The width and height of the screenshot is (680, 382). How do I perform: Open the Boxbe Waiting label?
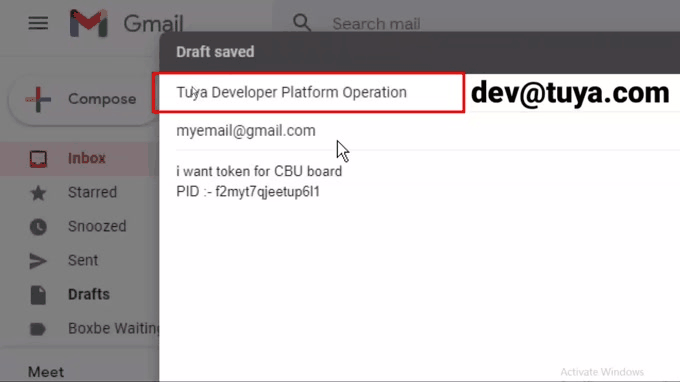click(114, 328)
